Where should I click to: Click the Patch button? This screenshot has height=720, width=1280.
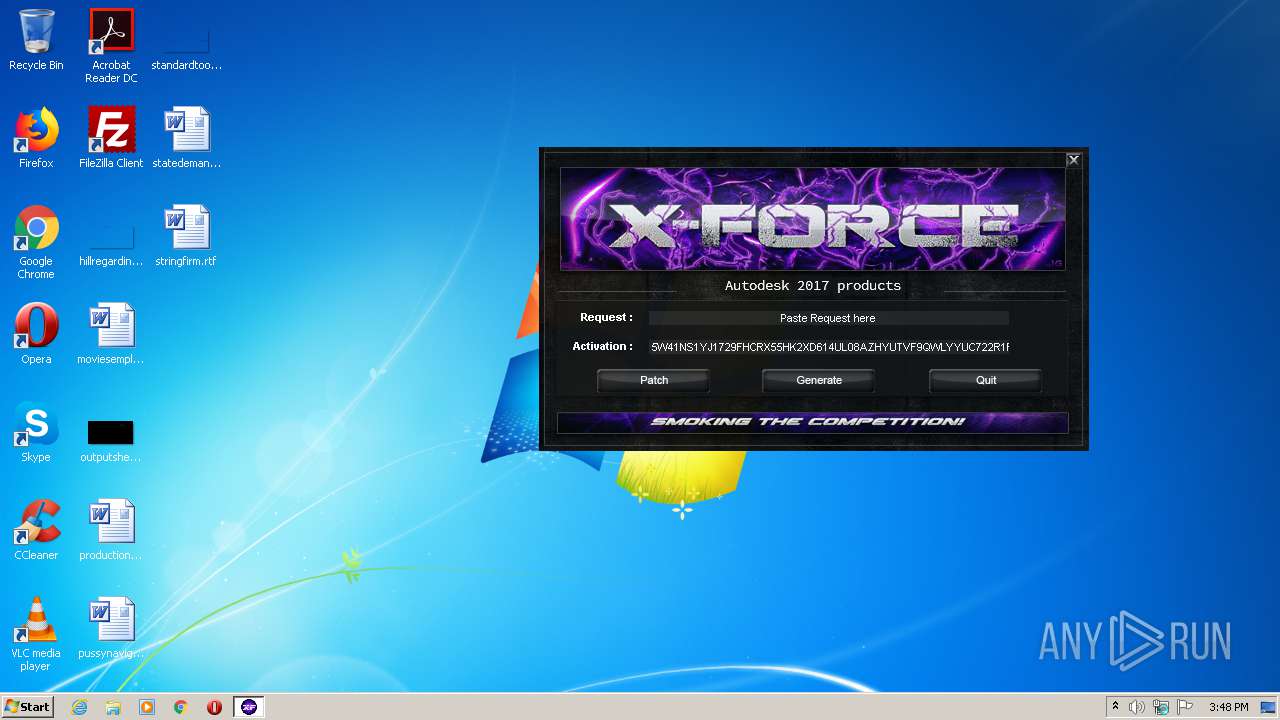point(654,380)
